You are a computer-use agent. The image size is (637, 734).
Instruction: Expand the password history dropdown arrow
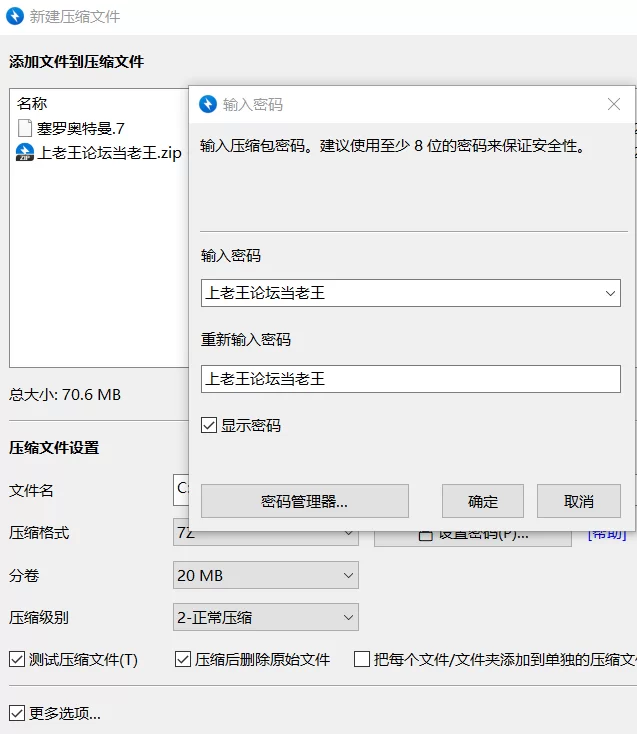[x=610, y=293]
